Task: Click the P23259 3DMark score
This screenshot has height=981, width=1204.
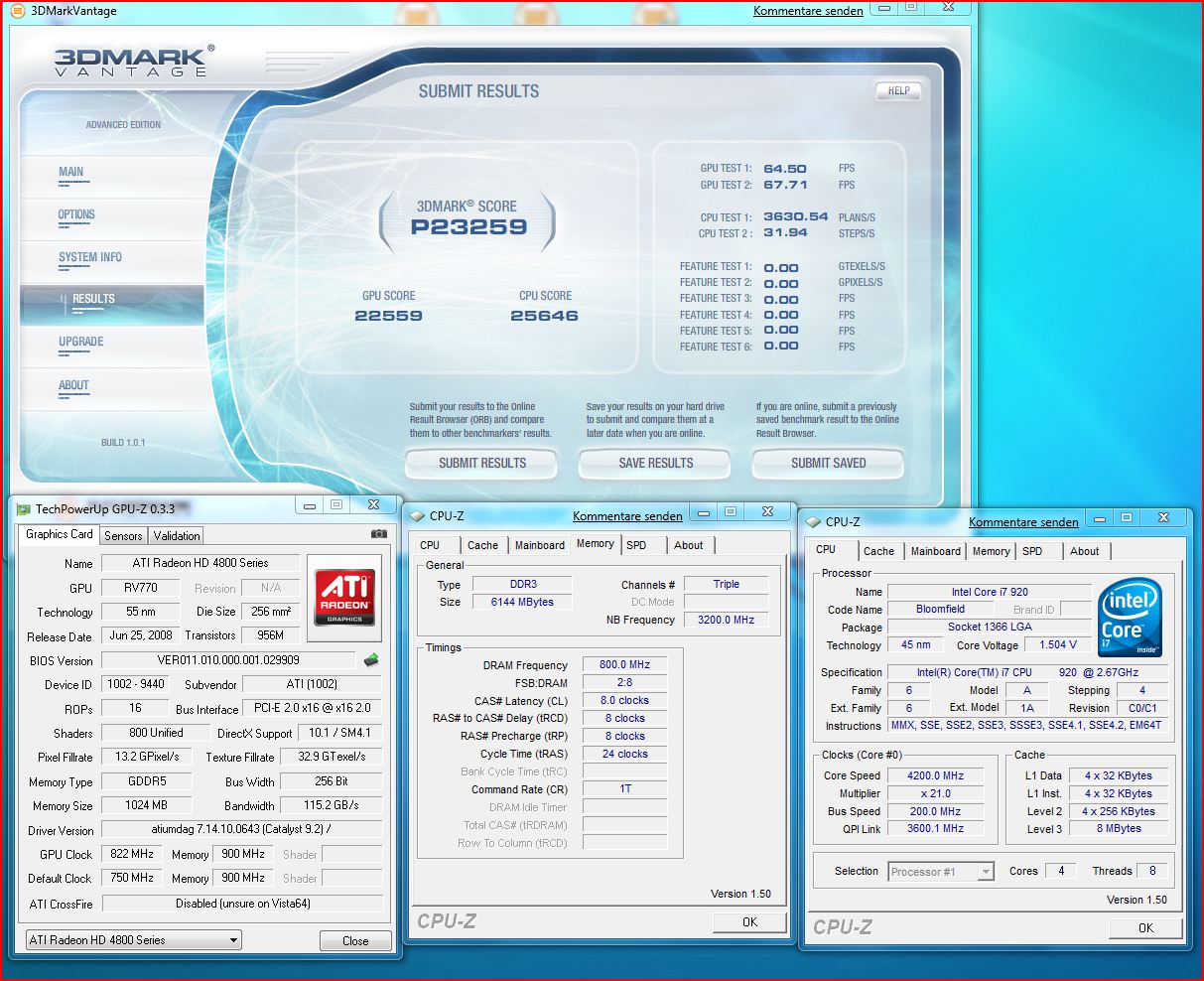Action: coord(469,226)
